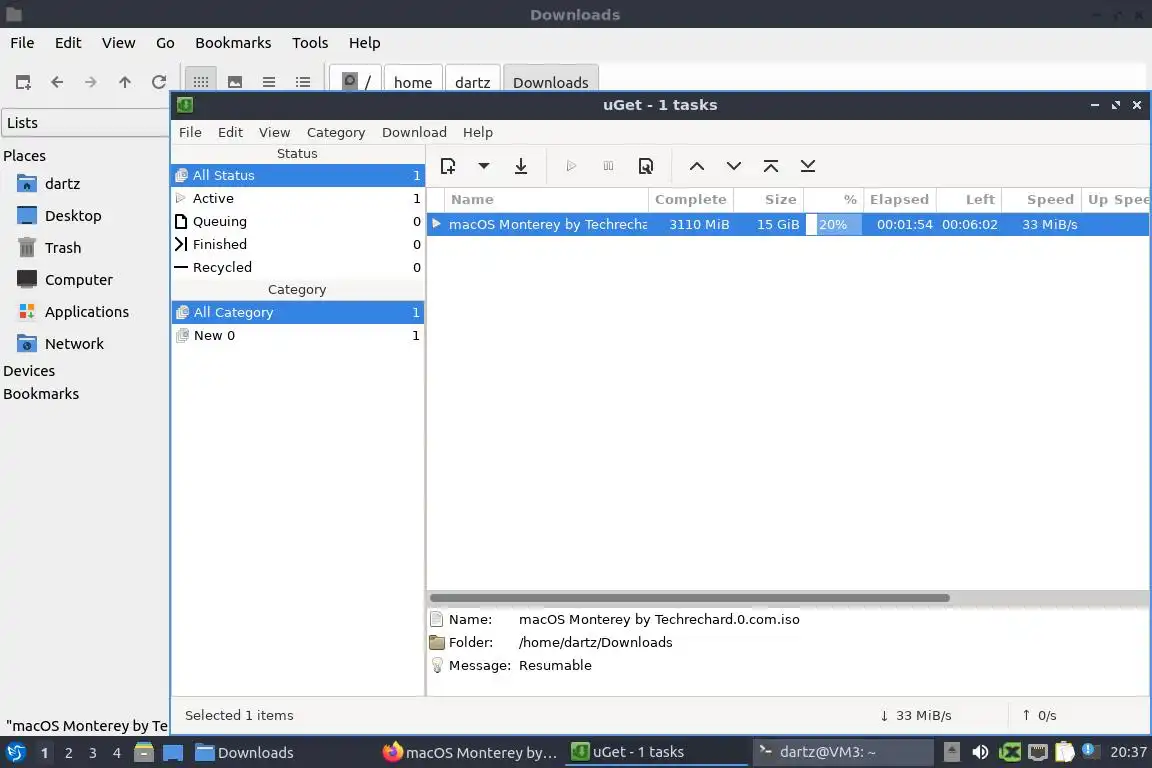The height and width of the screenshot is (768, 1152).
Task: Switch file manager to compact list view
Action: [269, 82]
